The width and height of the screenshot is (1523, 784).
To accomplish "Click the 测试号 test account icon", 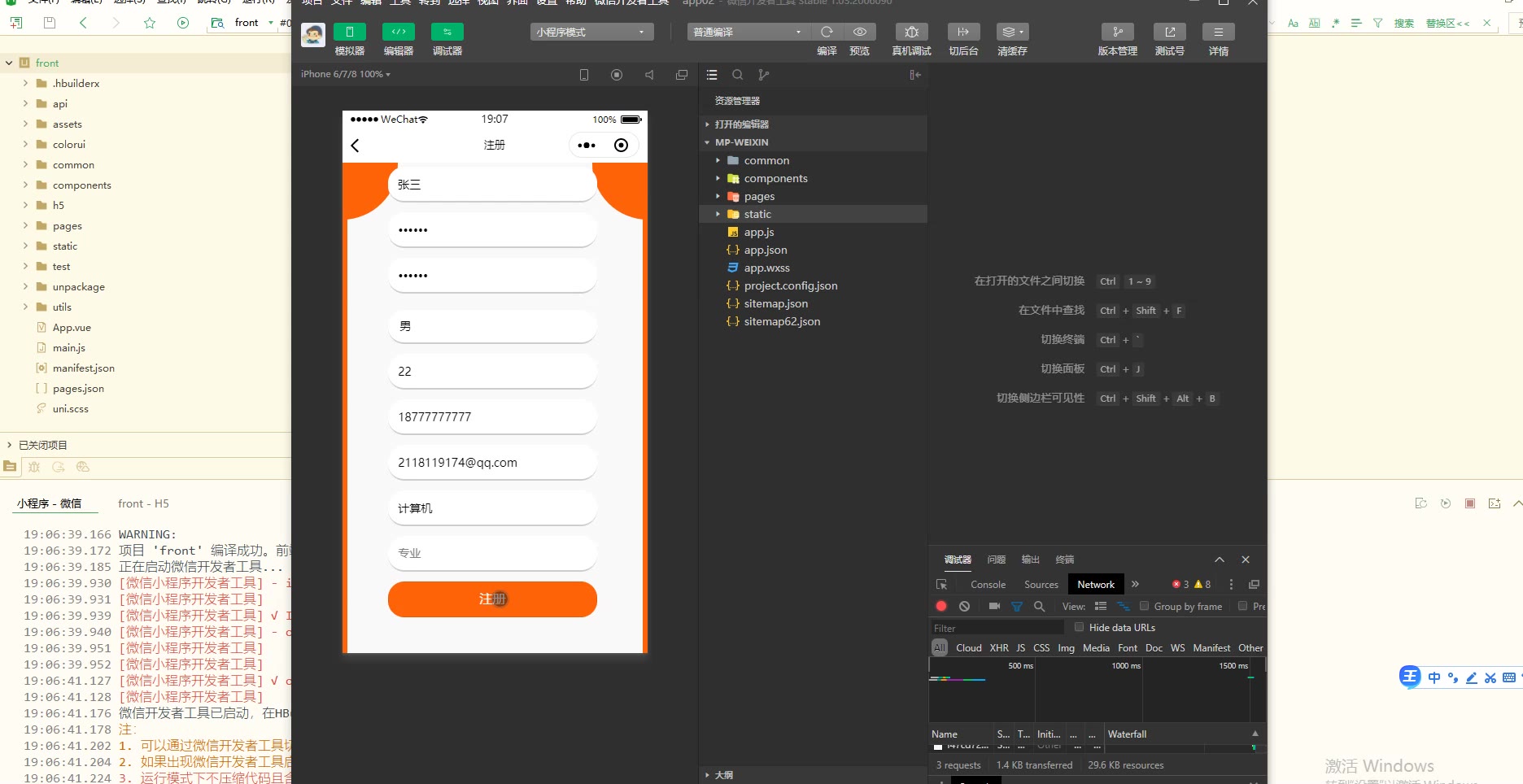I will (1170, 32).
